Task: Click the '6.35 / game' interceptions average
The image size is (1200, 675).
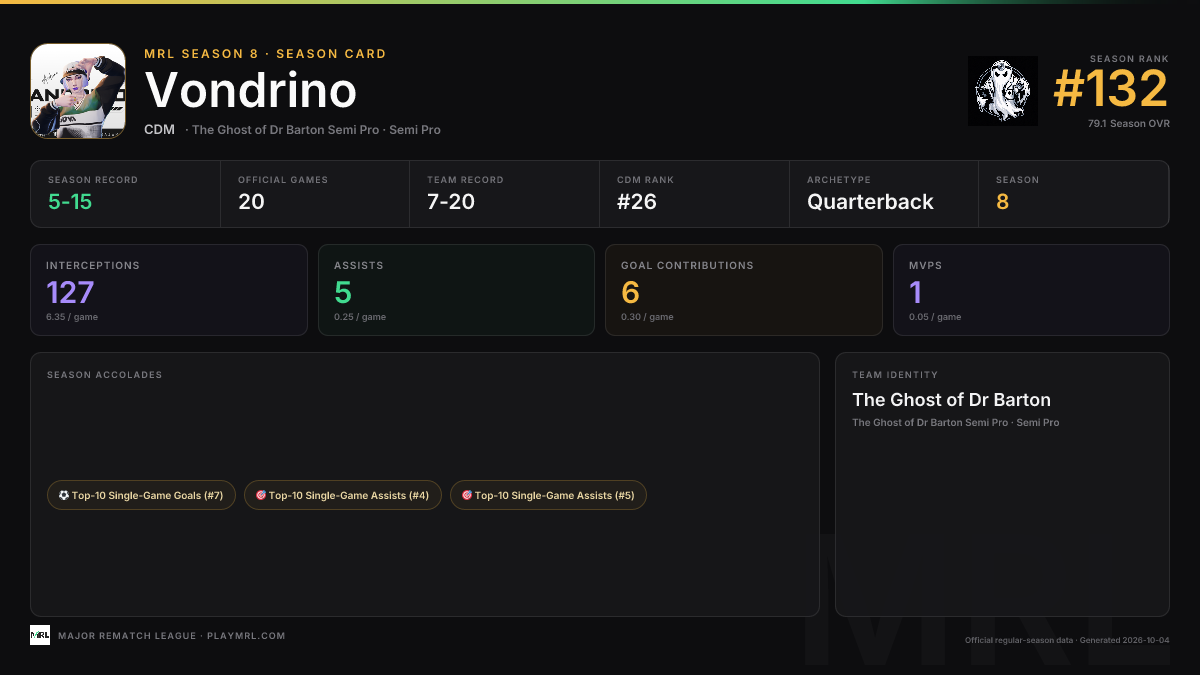Action: 72,317
